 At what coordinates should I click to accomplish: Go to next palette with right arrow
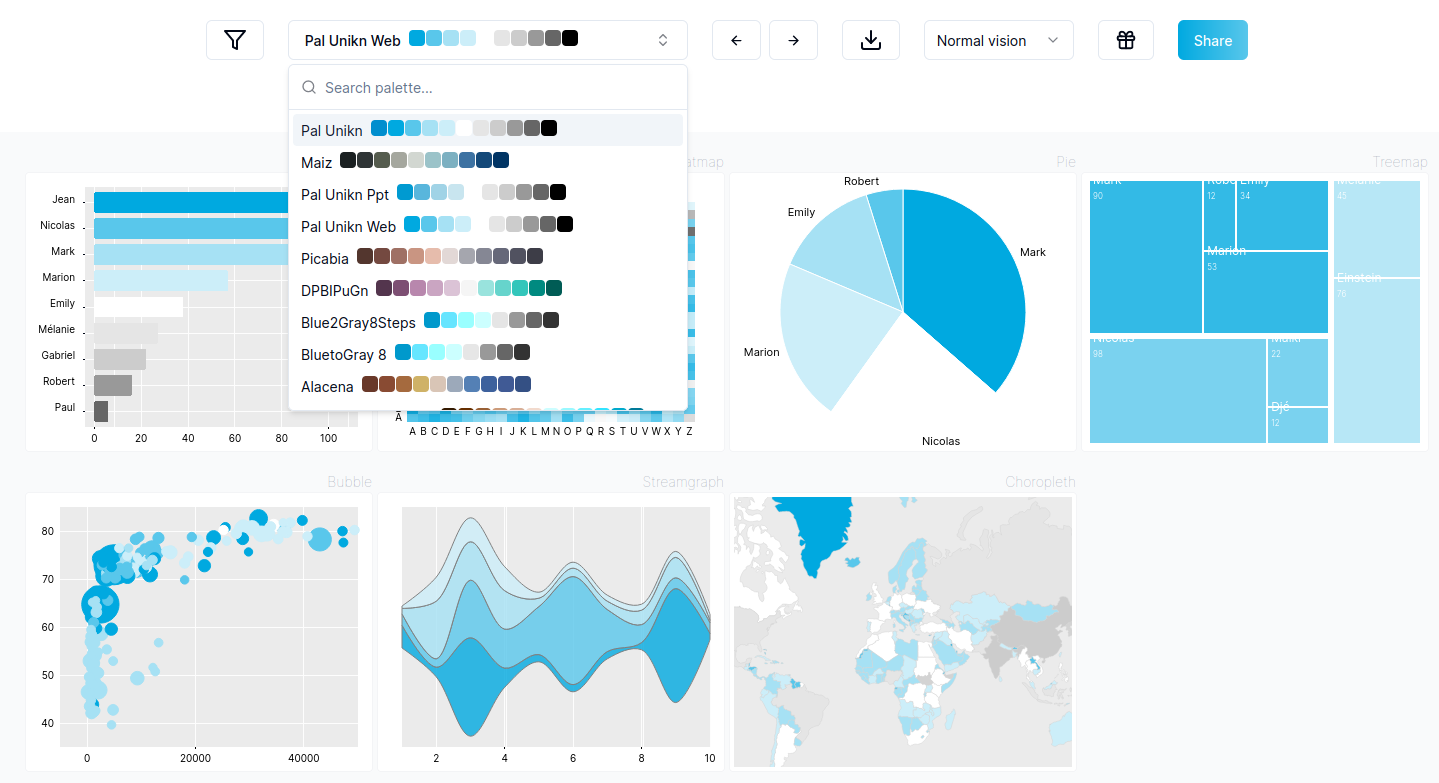pyautogui.click(x=793, y=40)
